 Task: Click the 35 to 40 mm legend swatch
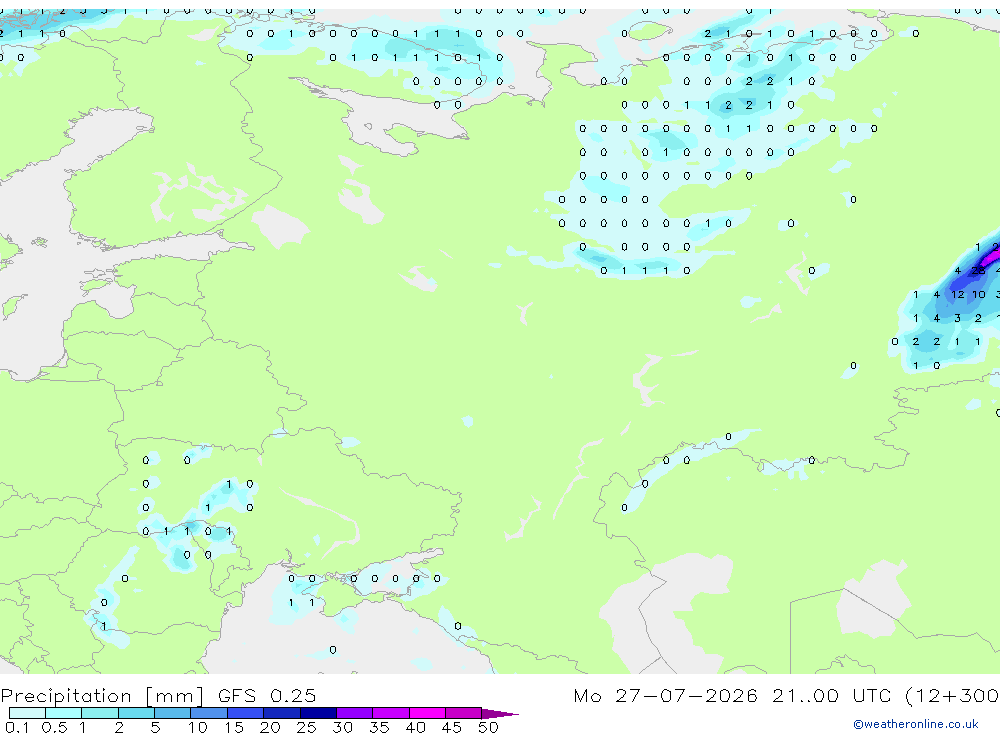click(x=390, y=713)
